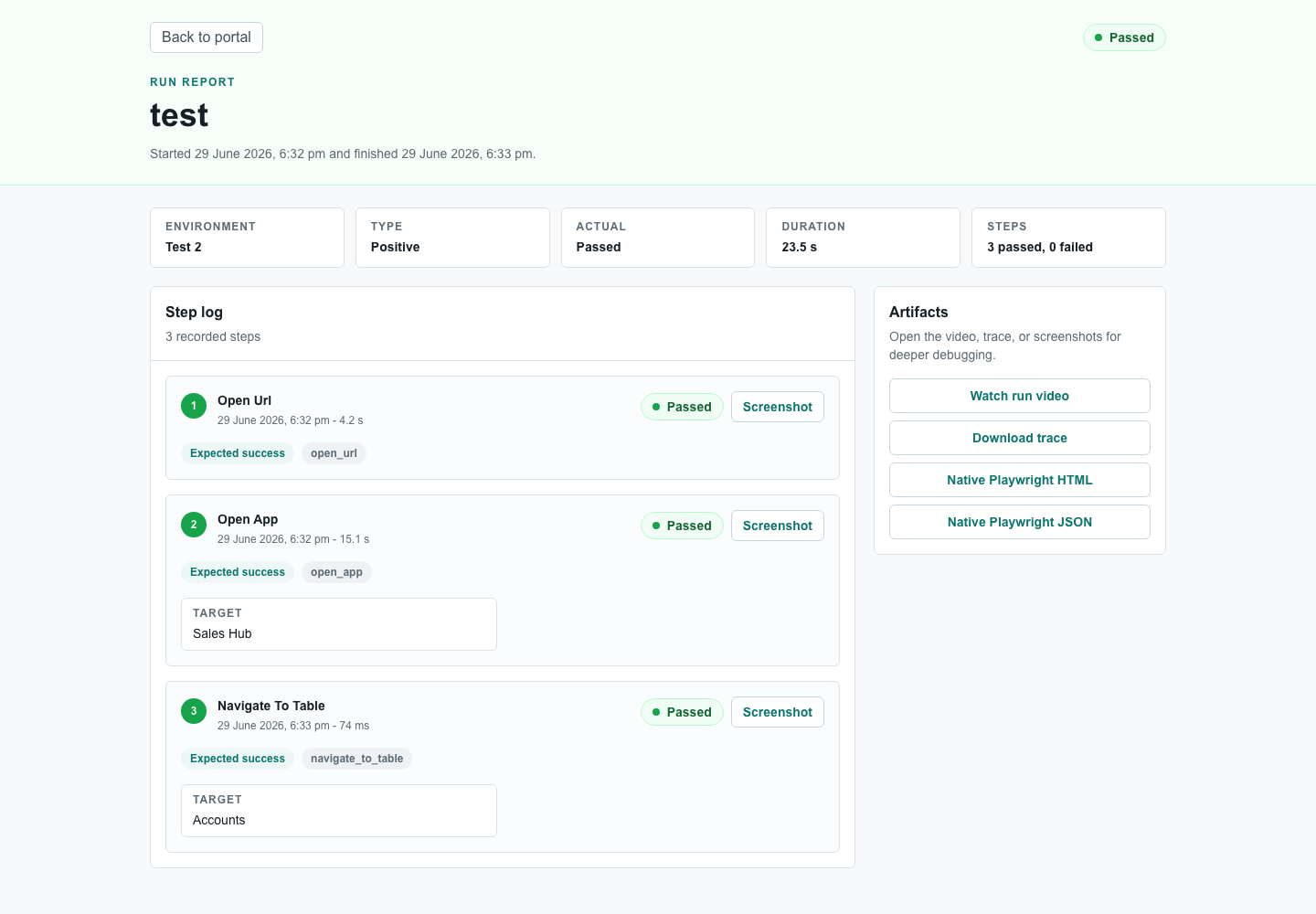Click the Open App step title
The image size is (1316, 914).
coord(248,519)
